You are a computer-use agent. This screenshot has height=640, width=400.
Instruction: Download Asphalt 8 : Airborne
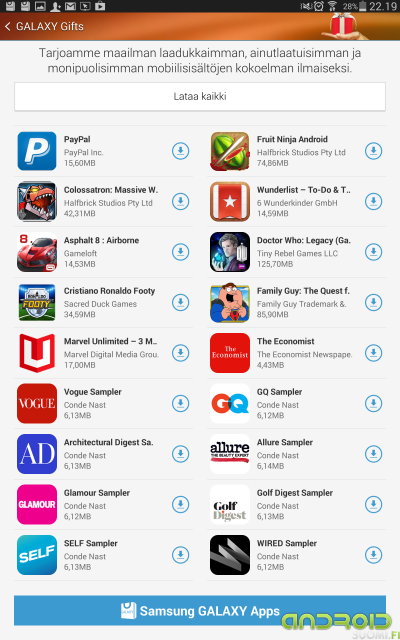(180, 252)
